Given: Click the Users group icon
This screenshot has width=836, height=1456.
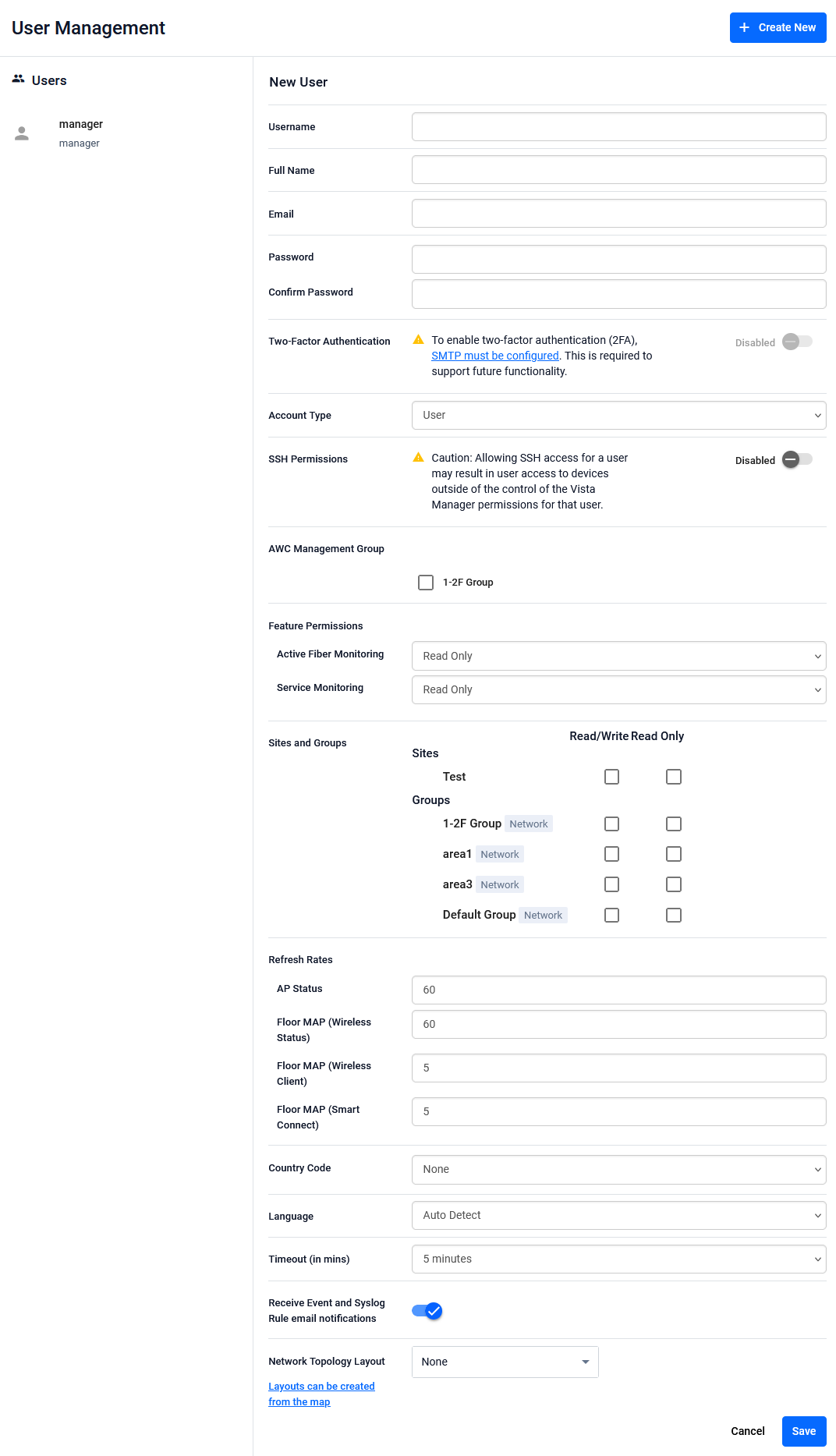Looking at the screenshot, I should [18, 79].
